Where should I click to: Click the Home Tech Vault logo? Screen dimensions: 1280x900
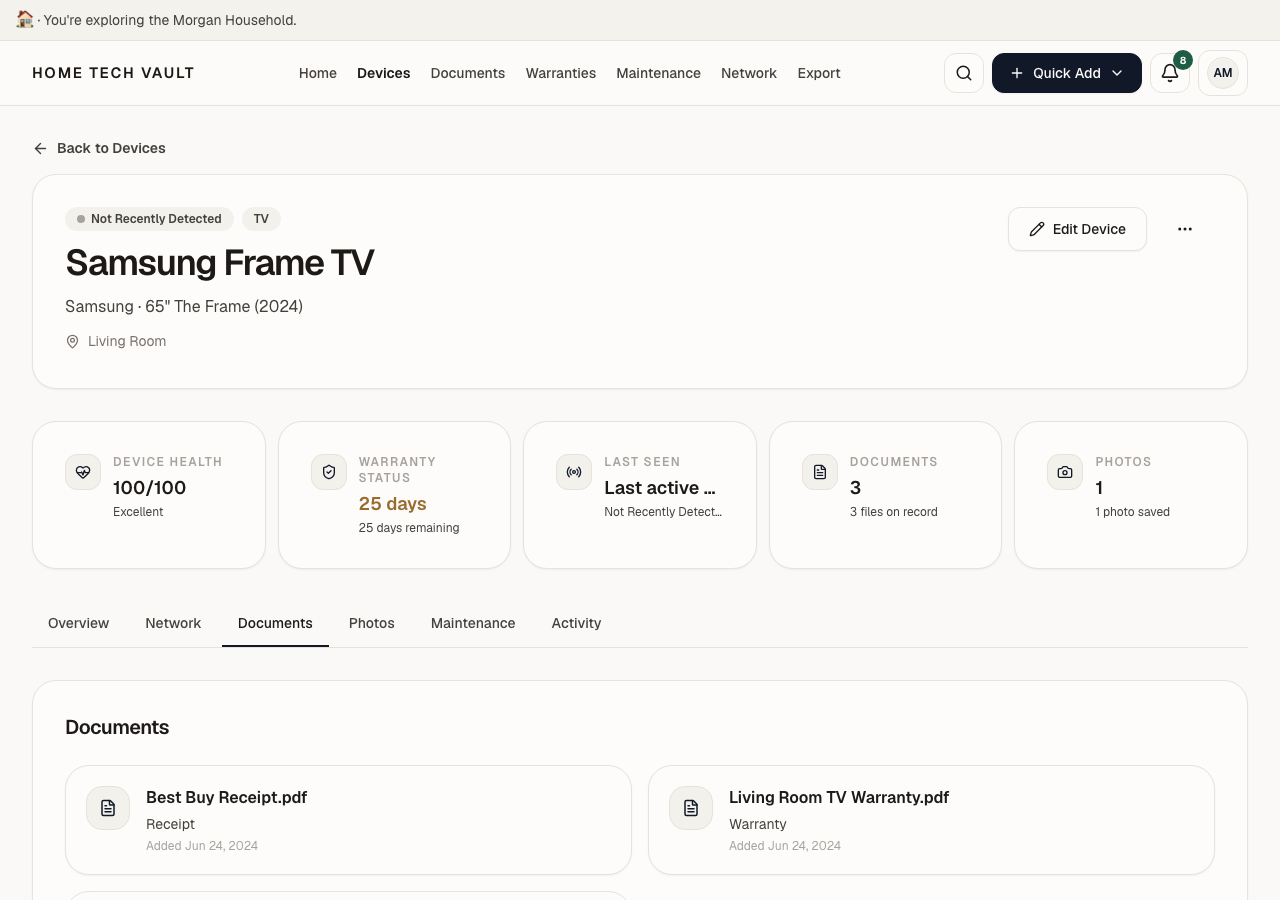coord(113,73)
